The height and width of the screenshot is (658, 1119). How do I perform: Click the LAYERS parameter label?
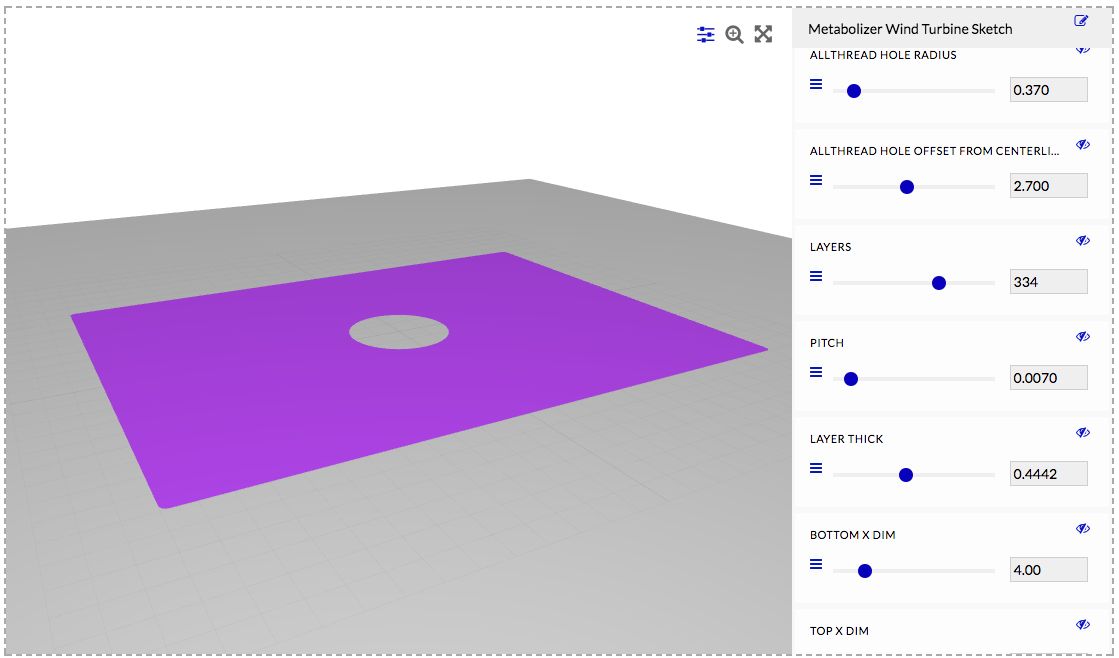(830, 247)
